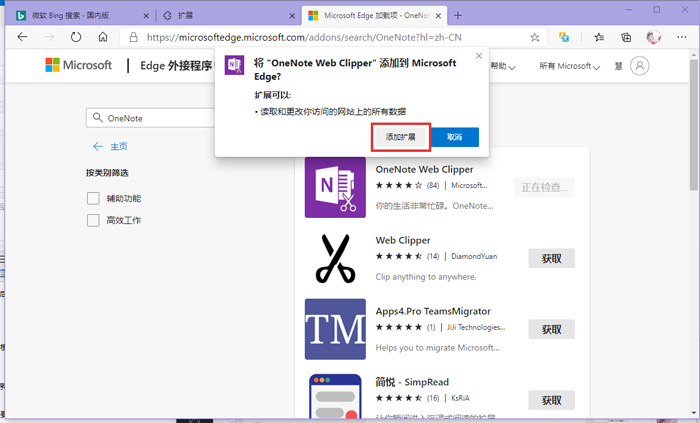The image size is (700, 423).
Task: Click the JiJi Technologies publisher name
Action: [475, 328]
